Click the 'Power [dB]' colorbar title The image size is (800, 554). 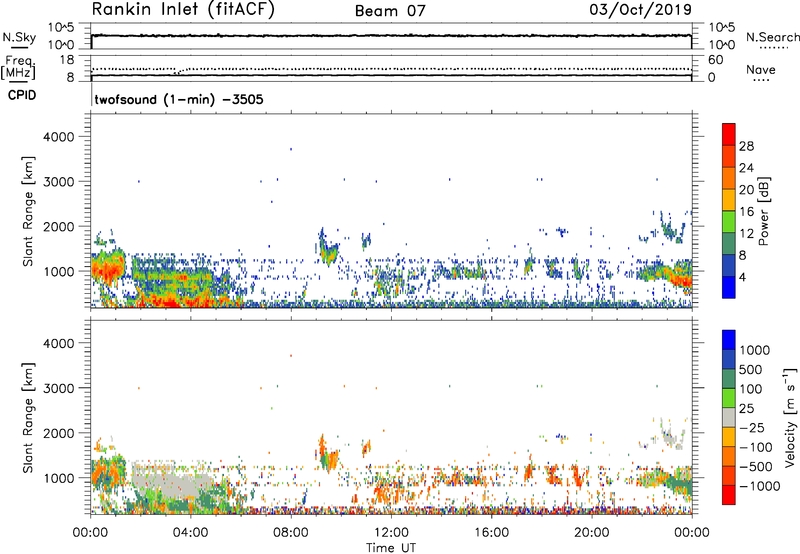point(764,211)
